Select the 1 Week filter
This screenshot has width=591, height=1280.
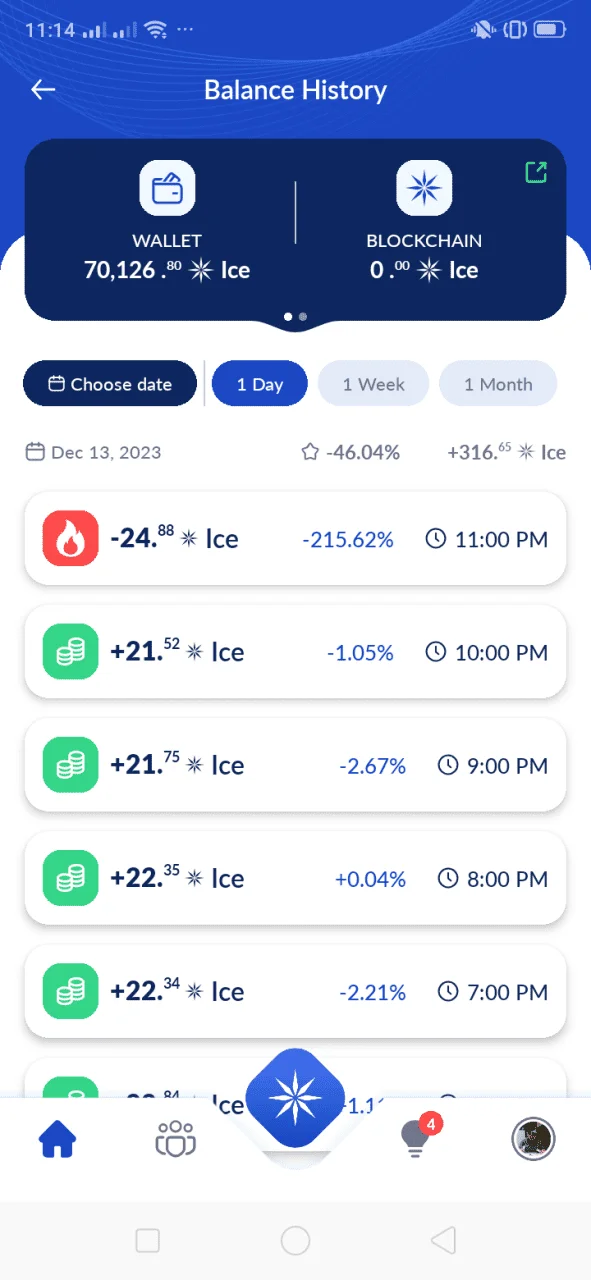(x=373, y=384)
